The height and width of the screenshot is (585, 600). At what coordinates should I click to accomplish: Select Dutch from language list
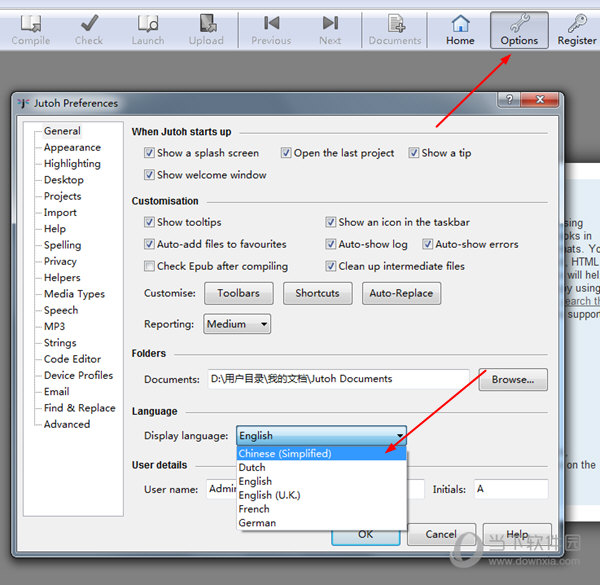(321, 468)
